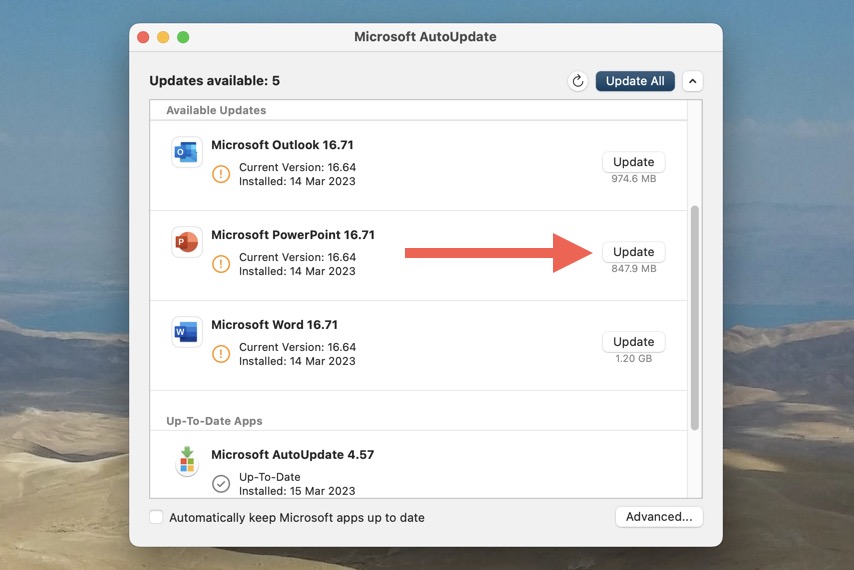Click the Microsoft AutoUpdate app icon
The height and width of the screenshot is (570, 854).
pos(186,461)
